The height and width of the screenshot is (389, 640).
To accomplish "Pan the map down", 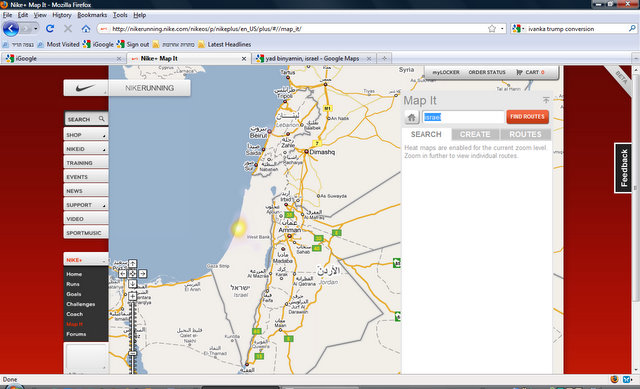I will click(132, 283).
